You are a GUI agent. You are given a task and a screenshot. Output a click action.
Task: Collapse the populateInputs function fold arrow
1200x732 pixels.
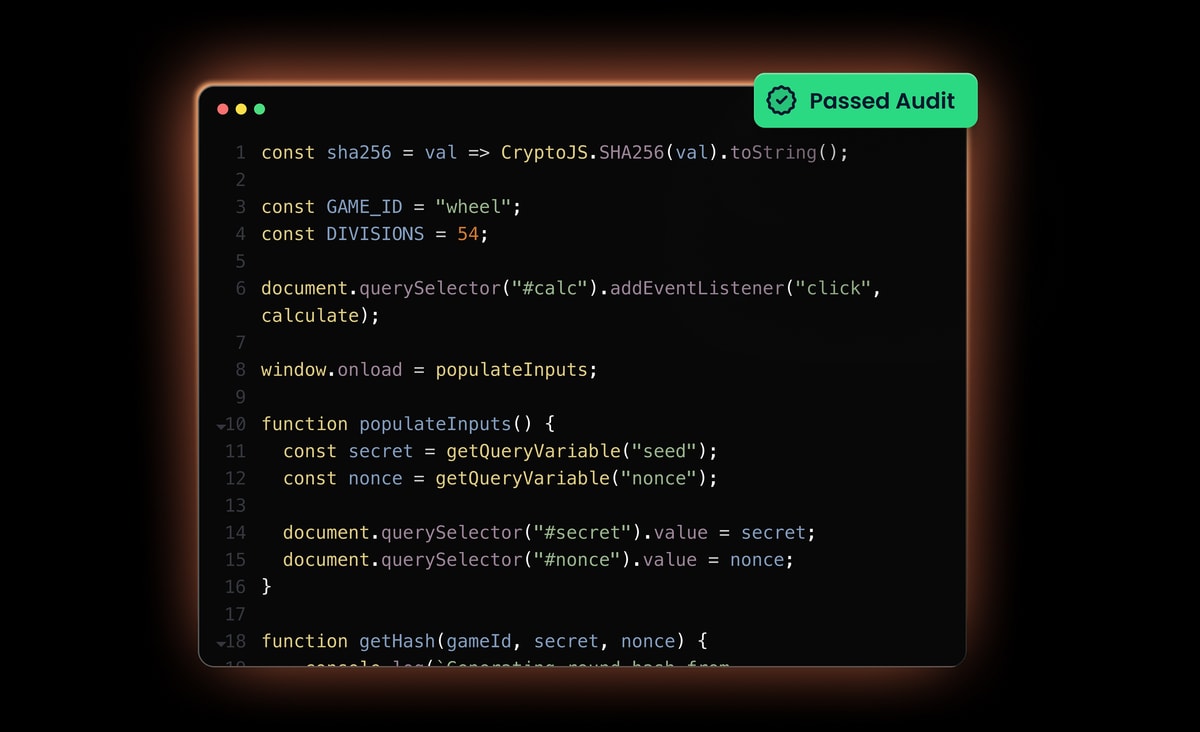point(221,426)
